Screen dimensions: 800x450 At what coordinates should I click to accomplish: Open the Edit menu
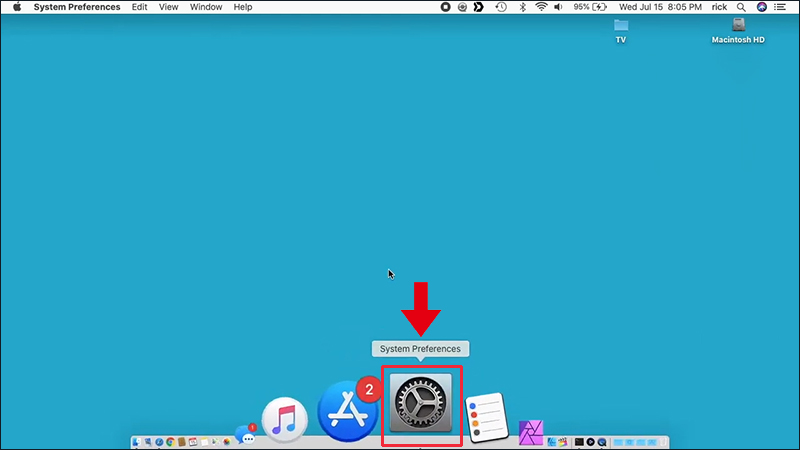pos(139,7)
